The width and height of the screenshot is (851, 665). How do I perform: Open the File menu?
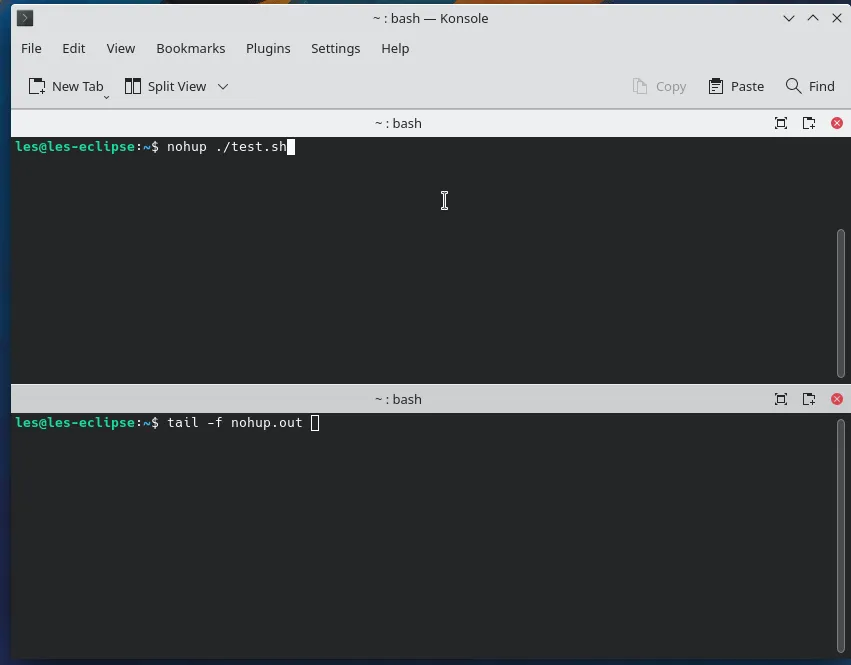[31, 48]
